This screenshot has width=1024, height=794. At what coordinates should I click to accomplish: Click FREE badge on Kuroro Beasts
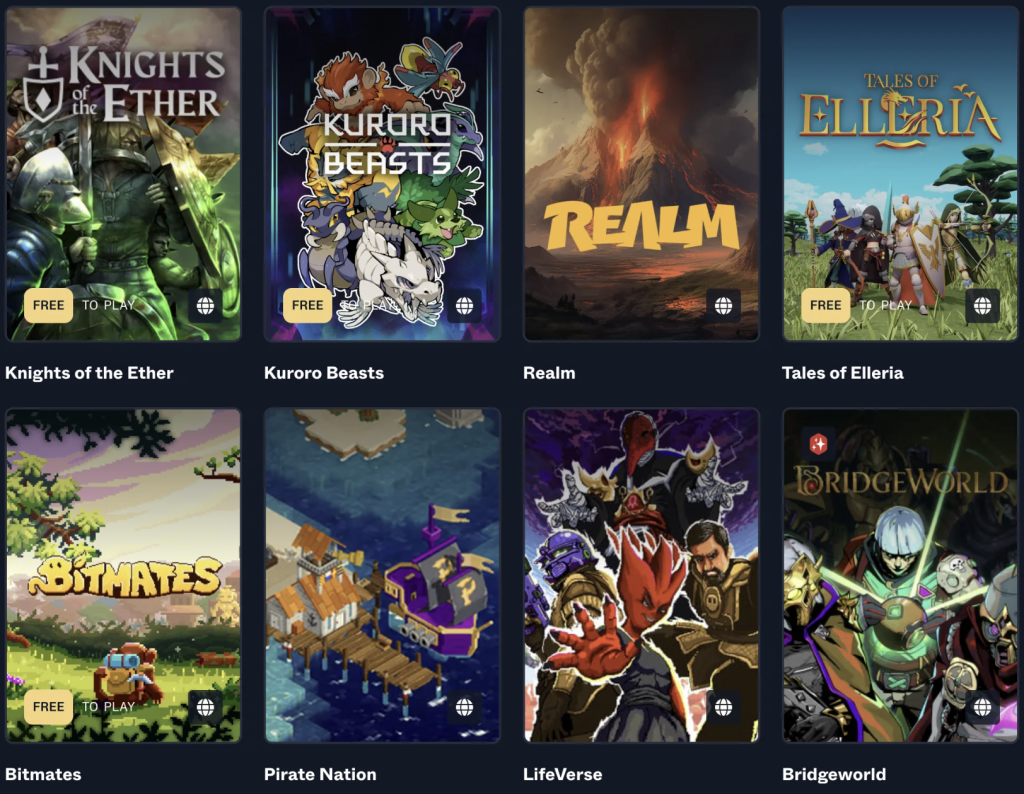click(308, 306)
